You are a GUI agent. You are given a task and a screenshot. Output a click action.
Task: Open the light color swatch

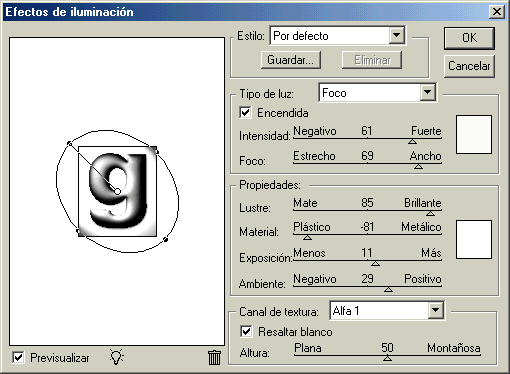point(474,134)
